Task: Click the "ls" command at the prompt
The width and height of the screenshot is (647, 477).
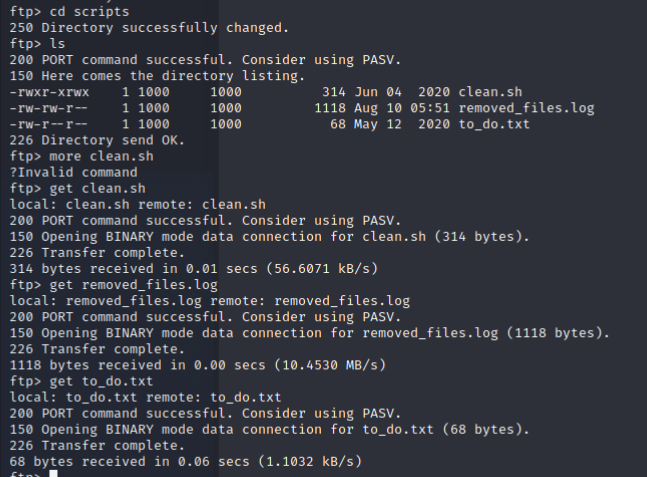Action: 59,44
